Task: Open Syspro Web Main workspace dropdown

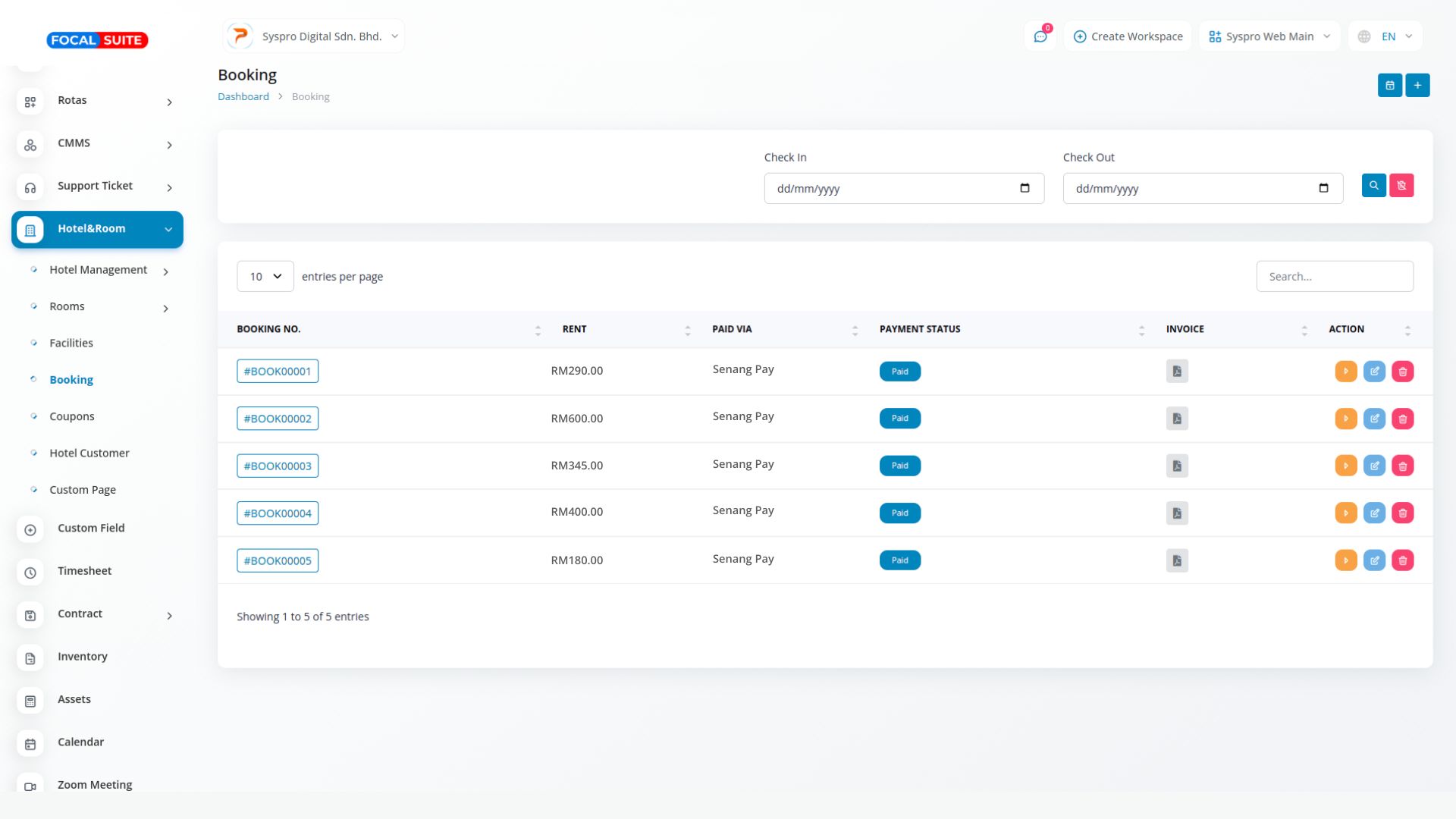Action: 1269,36
